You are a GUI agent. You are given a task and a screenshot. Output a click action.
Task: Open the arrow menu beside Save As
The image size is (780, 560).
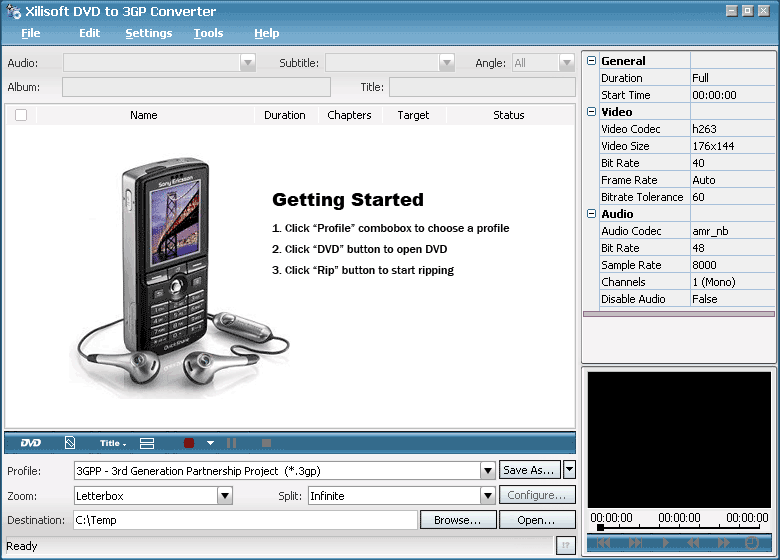coord(570,469)
